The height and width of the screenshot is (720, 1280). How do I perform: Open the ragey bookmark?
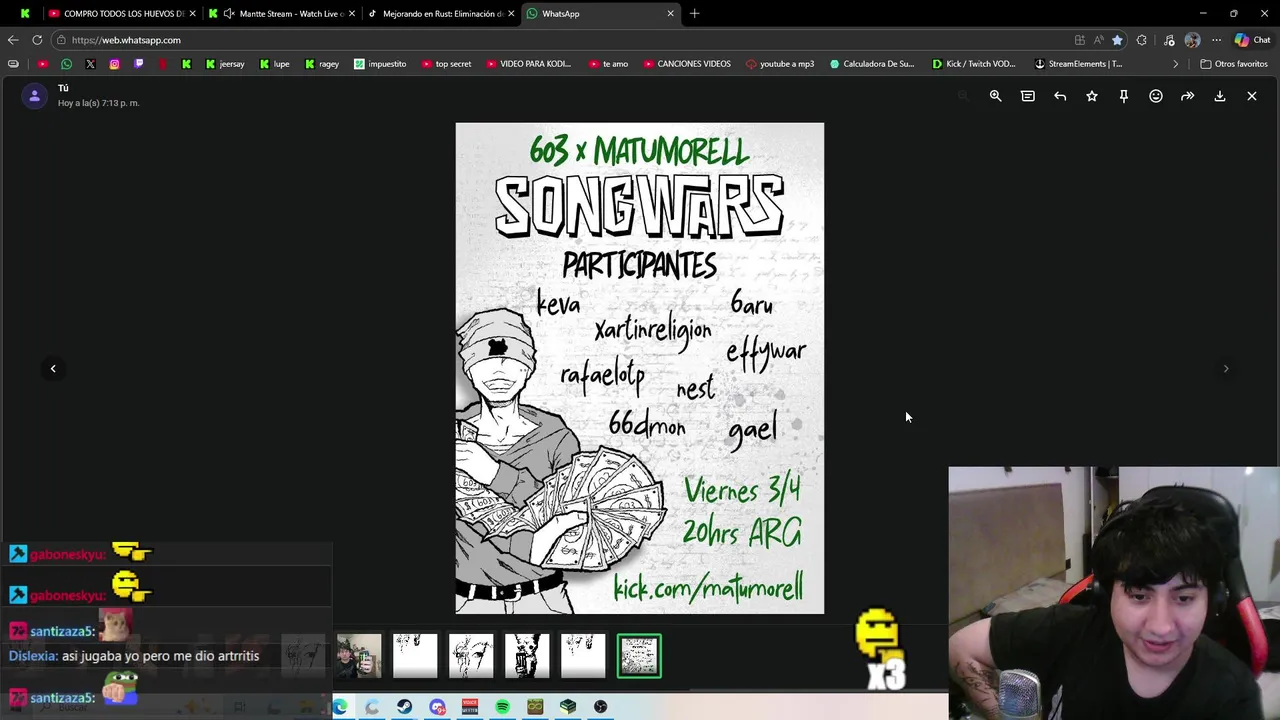(x=322, y=64)
